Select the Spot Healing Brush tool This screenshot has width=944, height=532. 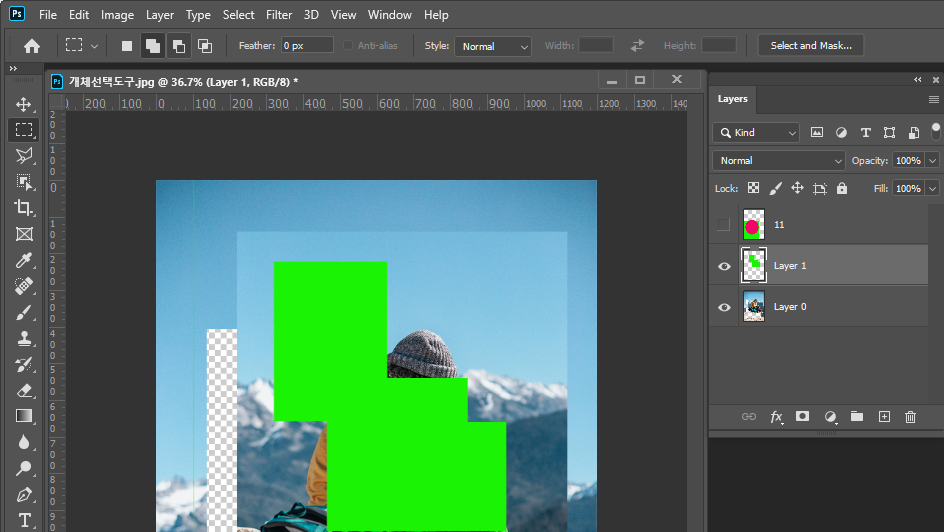pyautogui.click(x=23, y=286)
